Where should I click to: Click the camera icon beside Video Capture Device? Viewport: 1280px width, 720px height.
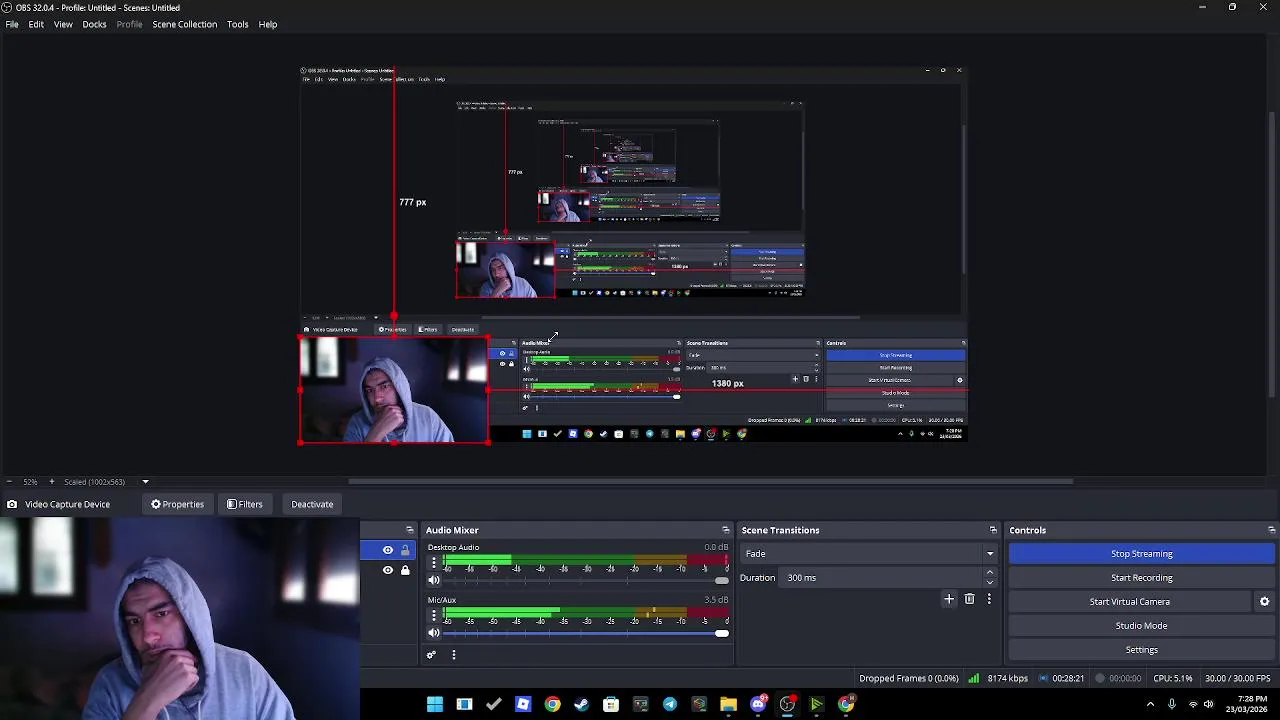click(12, 504)
